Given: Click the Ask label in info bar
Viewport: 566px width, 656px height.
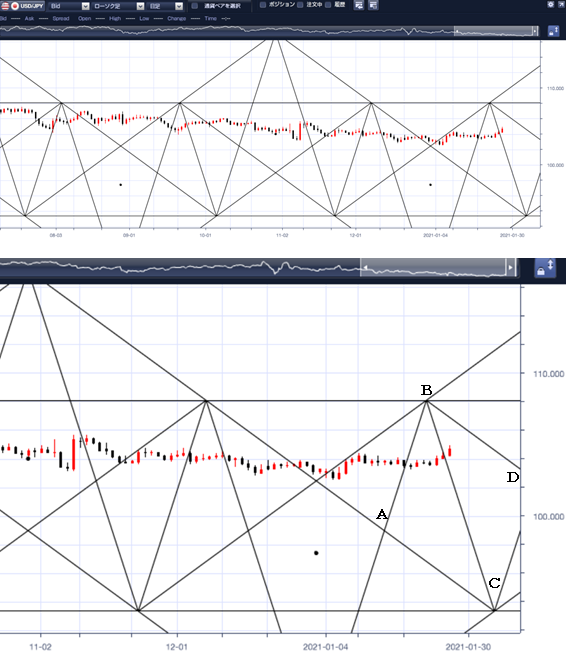Looking at the screenshot, I should (29, 19).
